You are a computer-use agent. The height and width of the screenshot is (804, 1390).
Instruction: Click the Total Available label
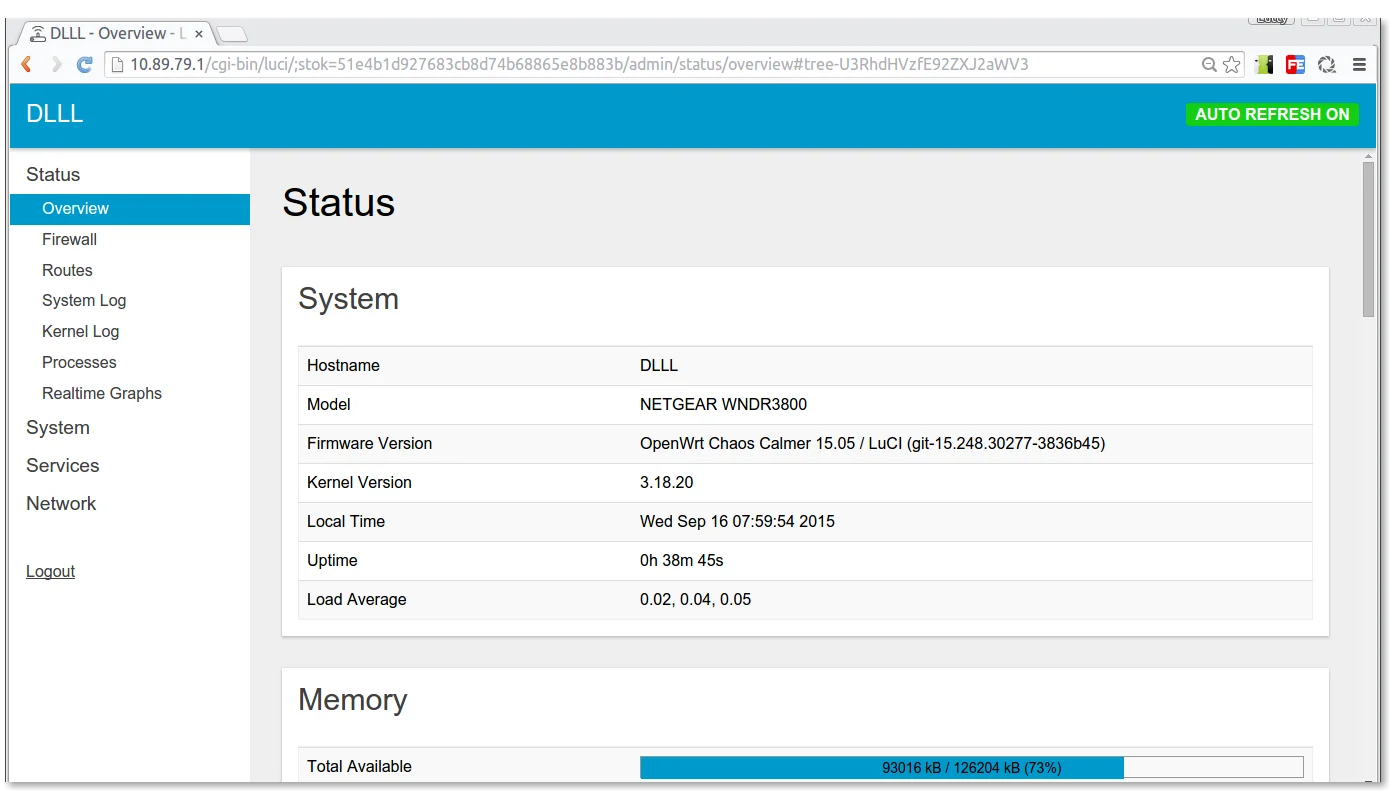pos(359,767)
